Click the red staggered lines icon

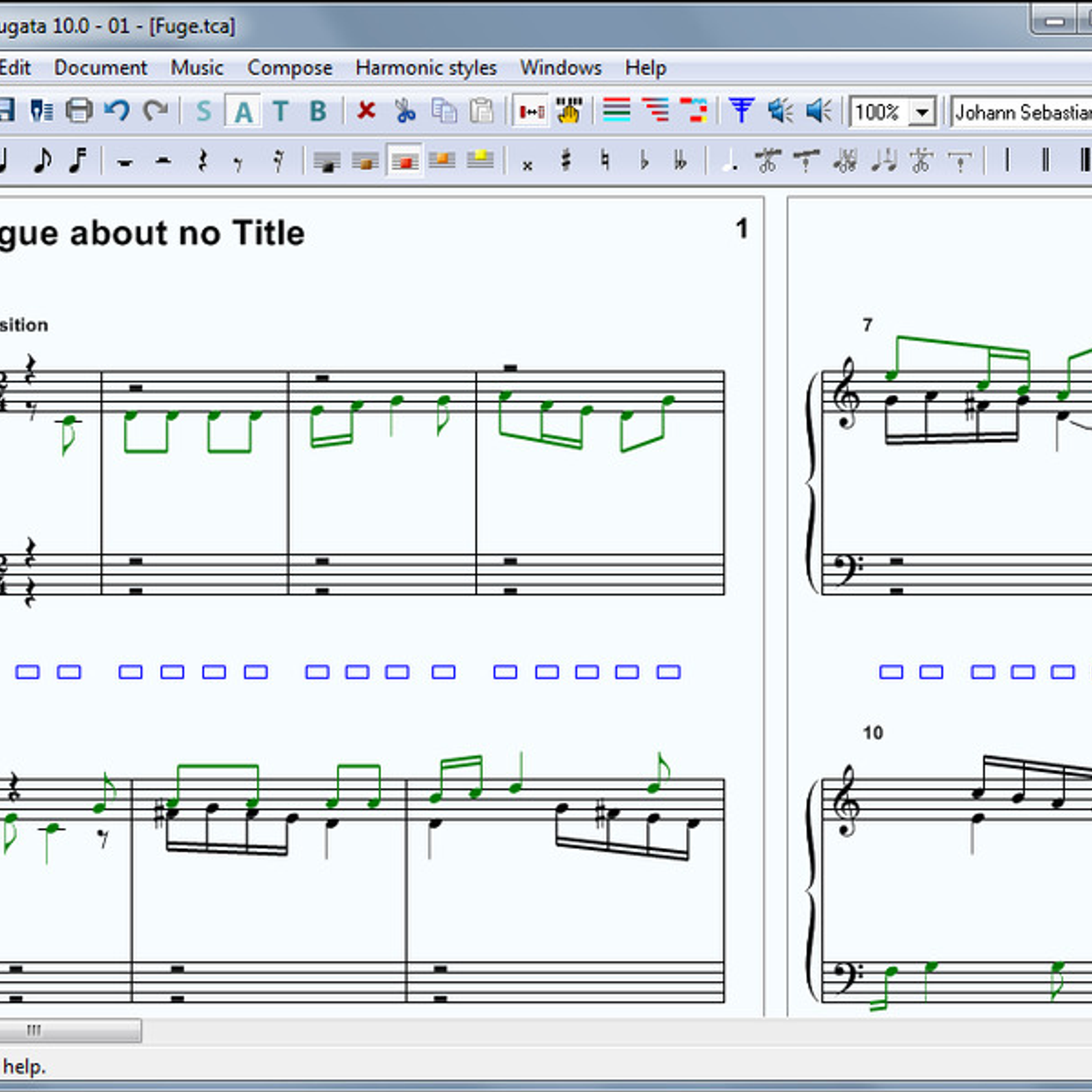pyautogui.click(x=656, y=111)
